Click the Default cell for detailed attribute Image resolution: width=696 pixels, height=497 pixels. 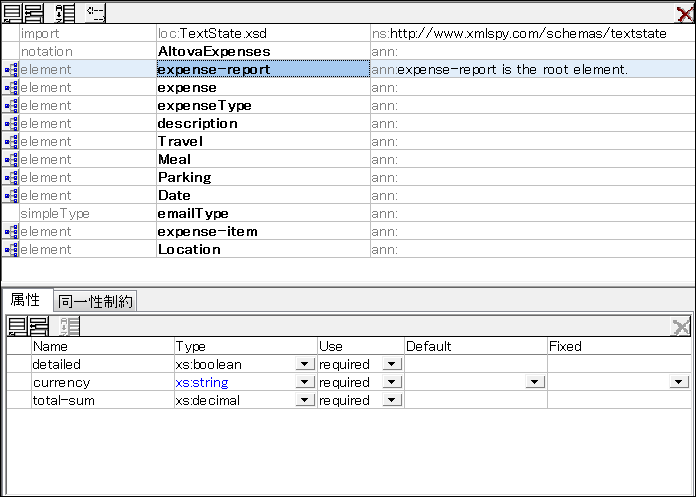476,364
